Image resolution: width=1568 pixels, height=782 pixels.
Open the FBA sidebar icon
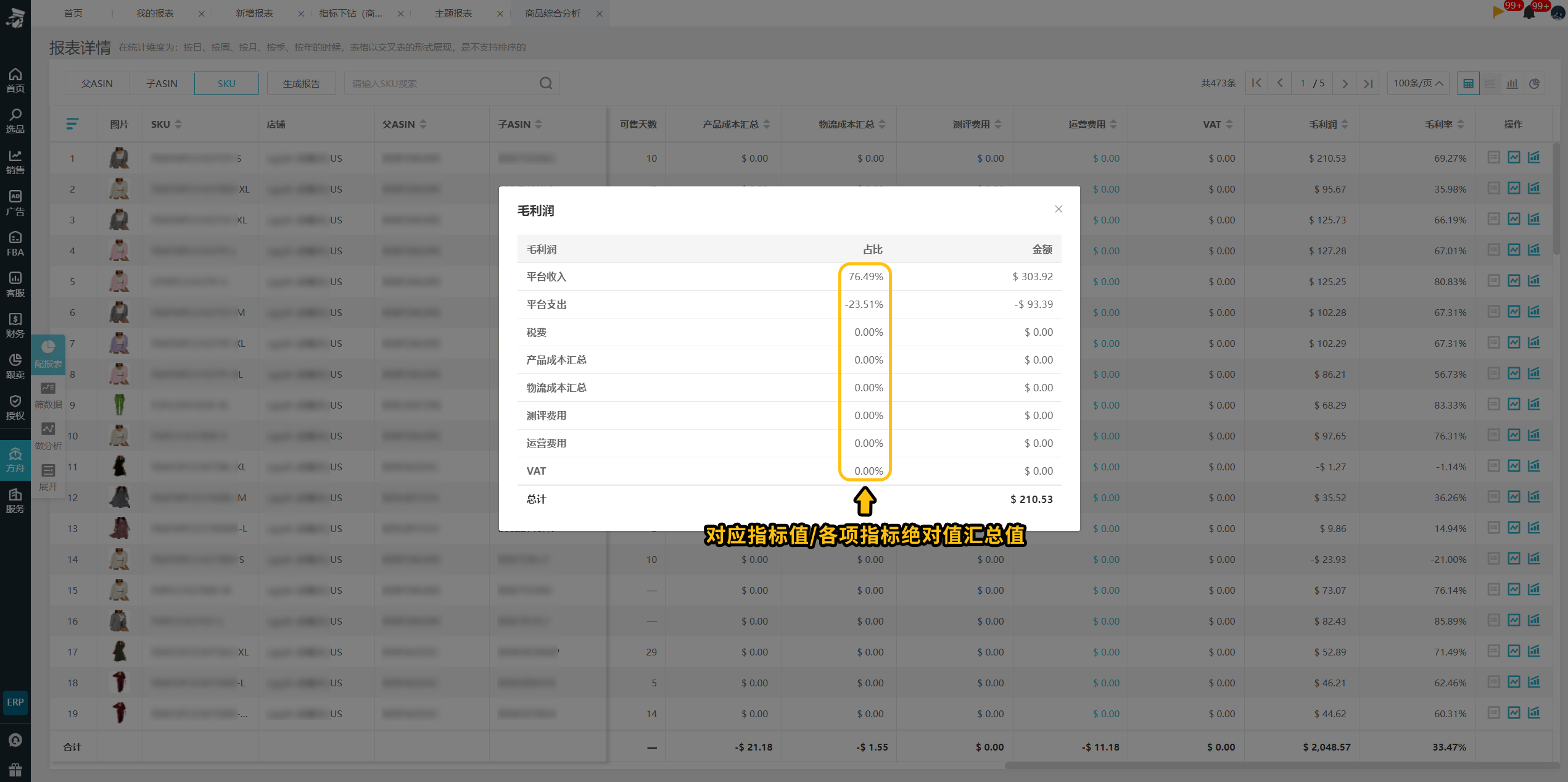tap(15, 244)
